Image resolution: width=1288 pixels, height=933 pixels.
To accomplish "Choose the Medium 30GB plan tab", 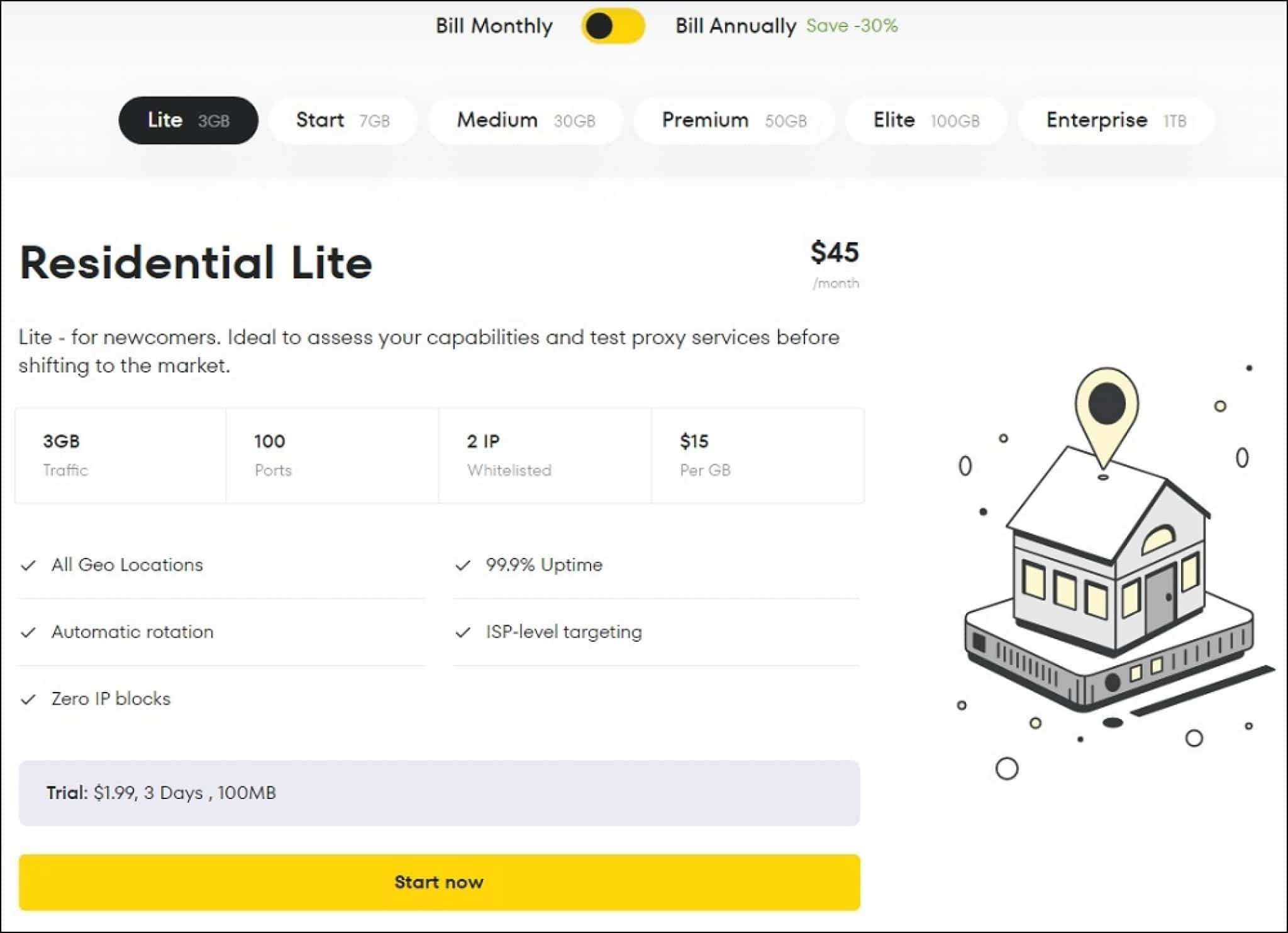I will tap(526, 120).
